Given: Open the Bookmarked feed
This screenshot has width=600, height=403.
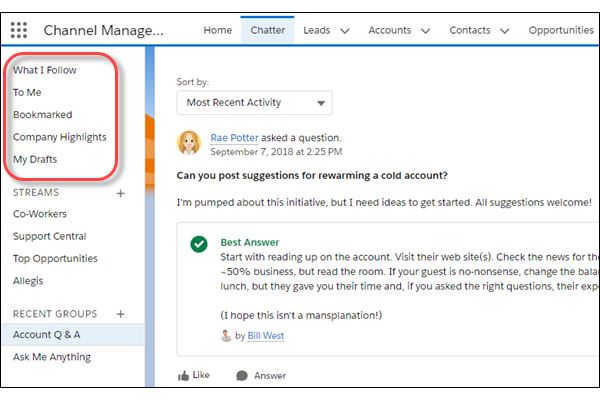Looking at the screenshot, I should [42, 114].
